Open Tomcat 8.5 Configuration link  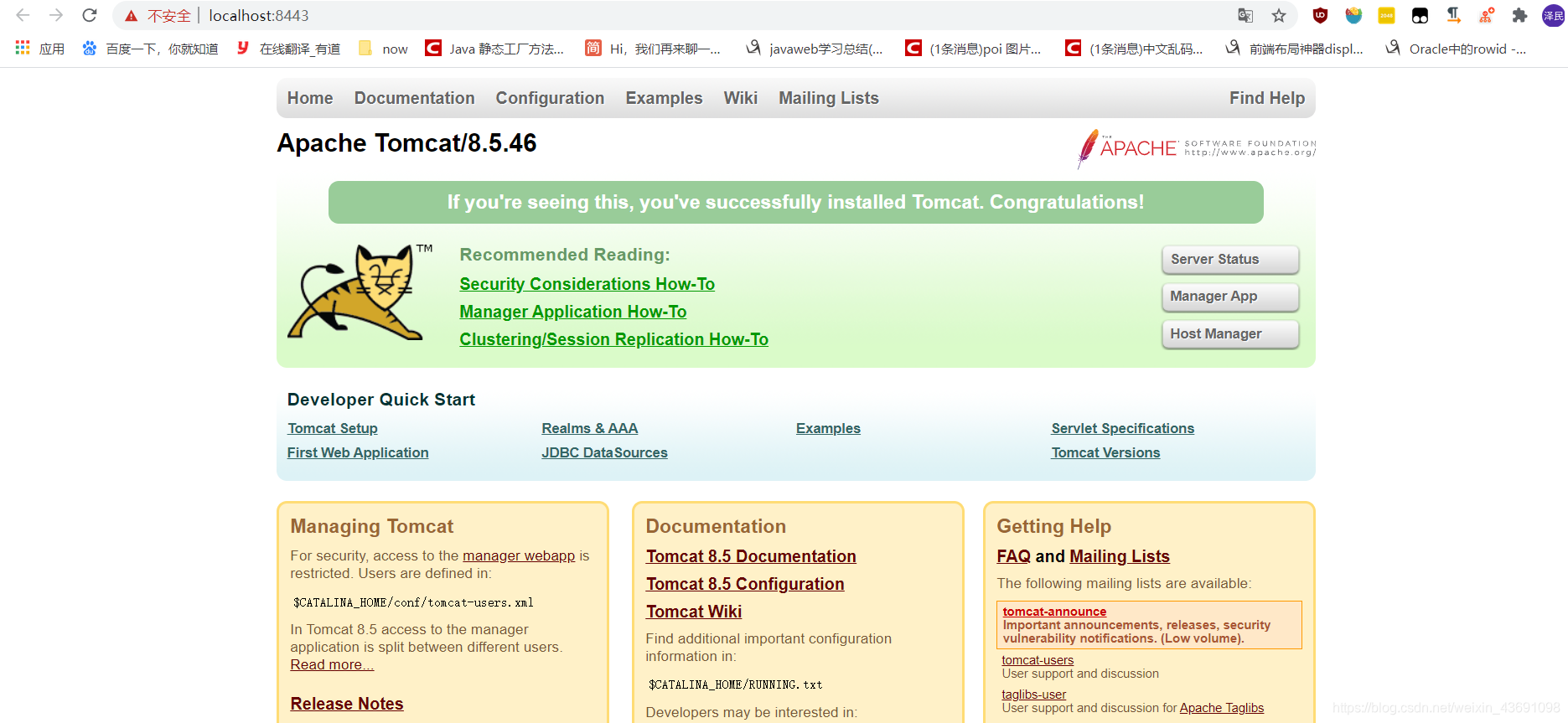[x=745, y=584]
